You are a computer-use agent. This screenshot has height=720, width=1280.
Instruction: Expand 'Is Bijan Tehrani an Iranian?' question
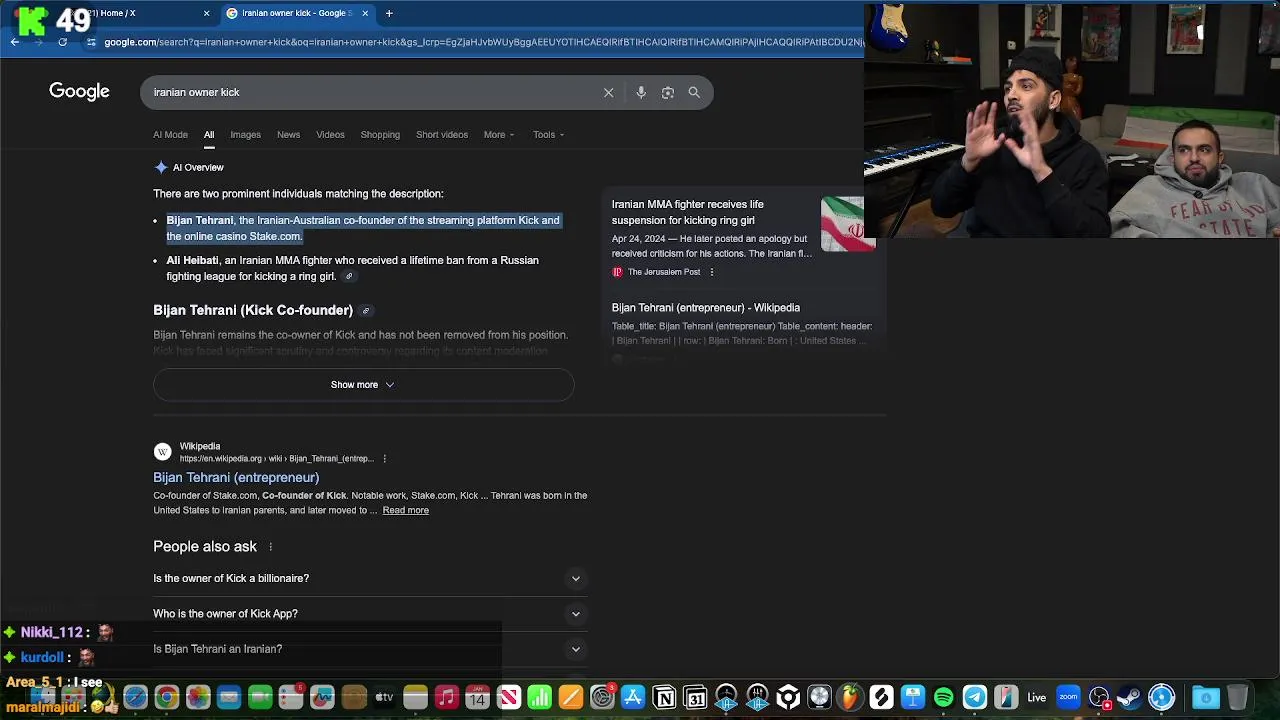[x=370, y=649]
